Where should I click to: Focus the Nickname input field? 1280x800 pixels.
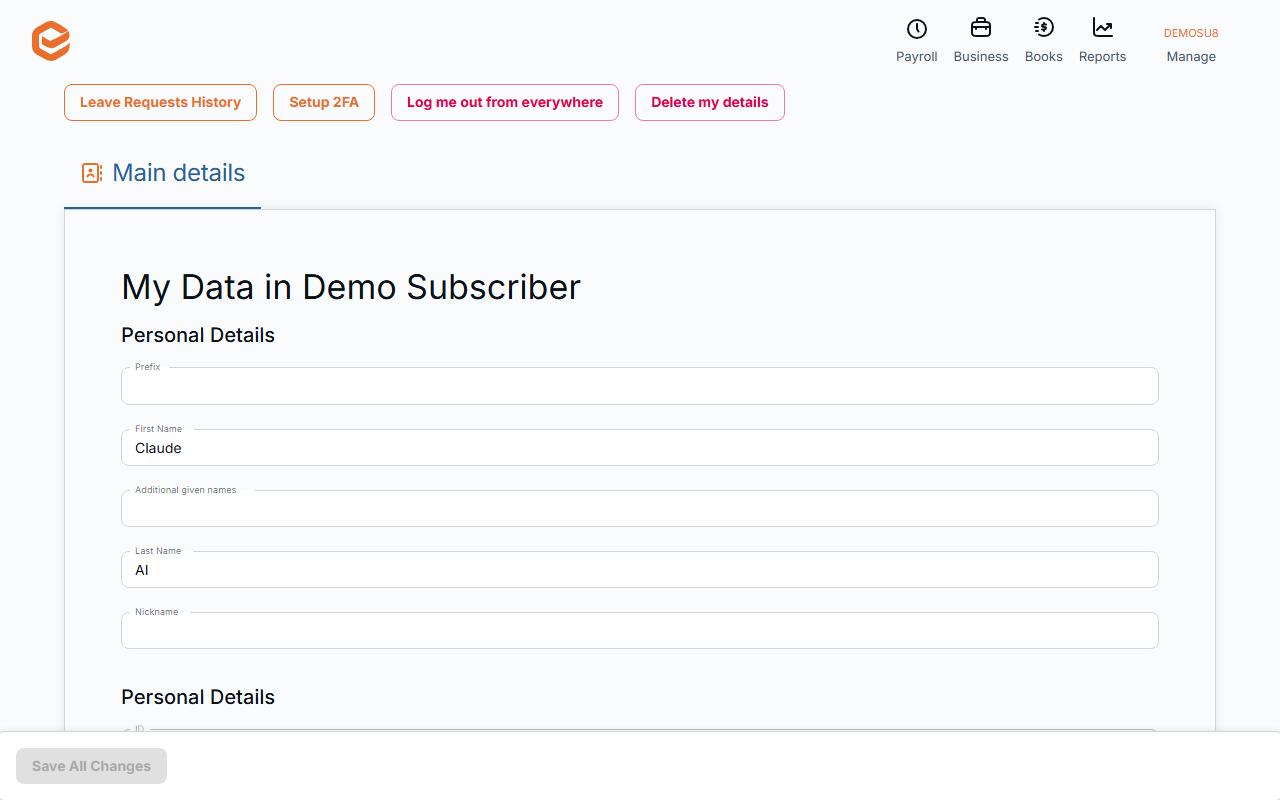tap(640, 631)
